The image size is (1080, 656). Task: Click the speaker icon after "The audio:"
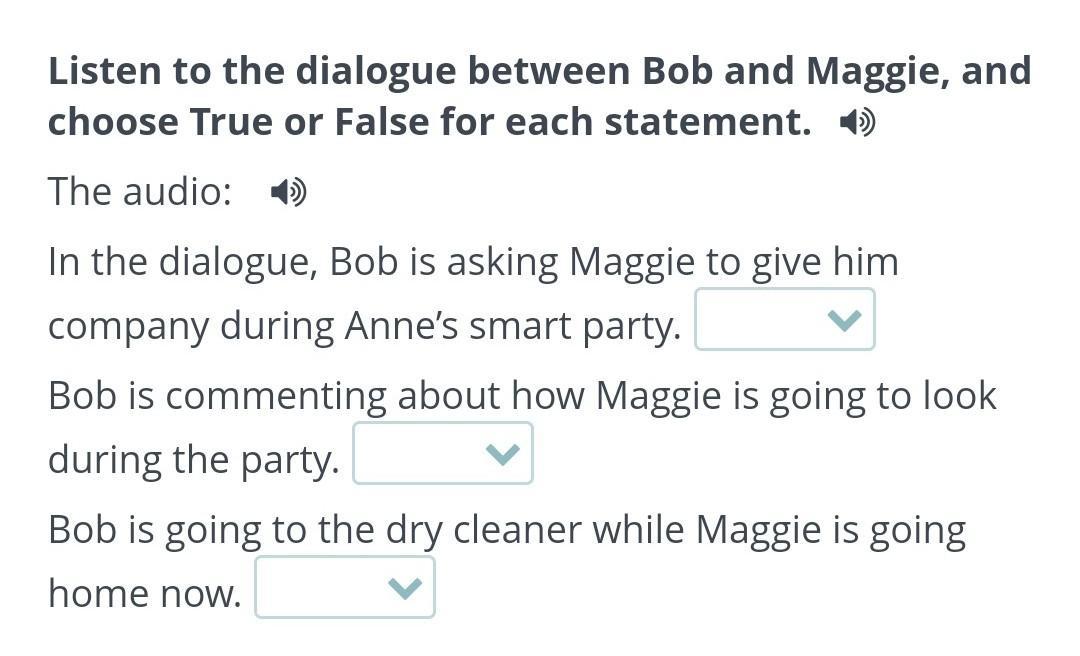(x=288, y=191)
